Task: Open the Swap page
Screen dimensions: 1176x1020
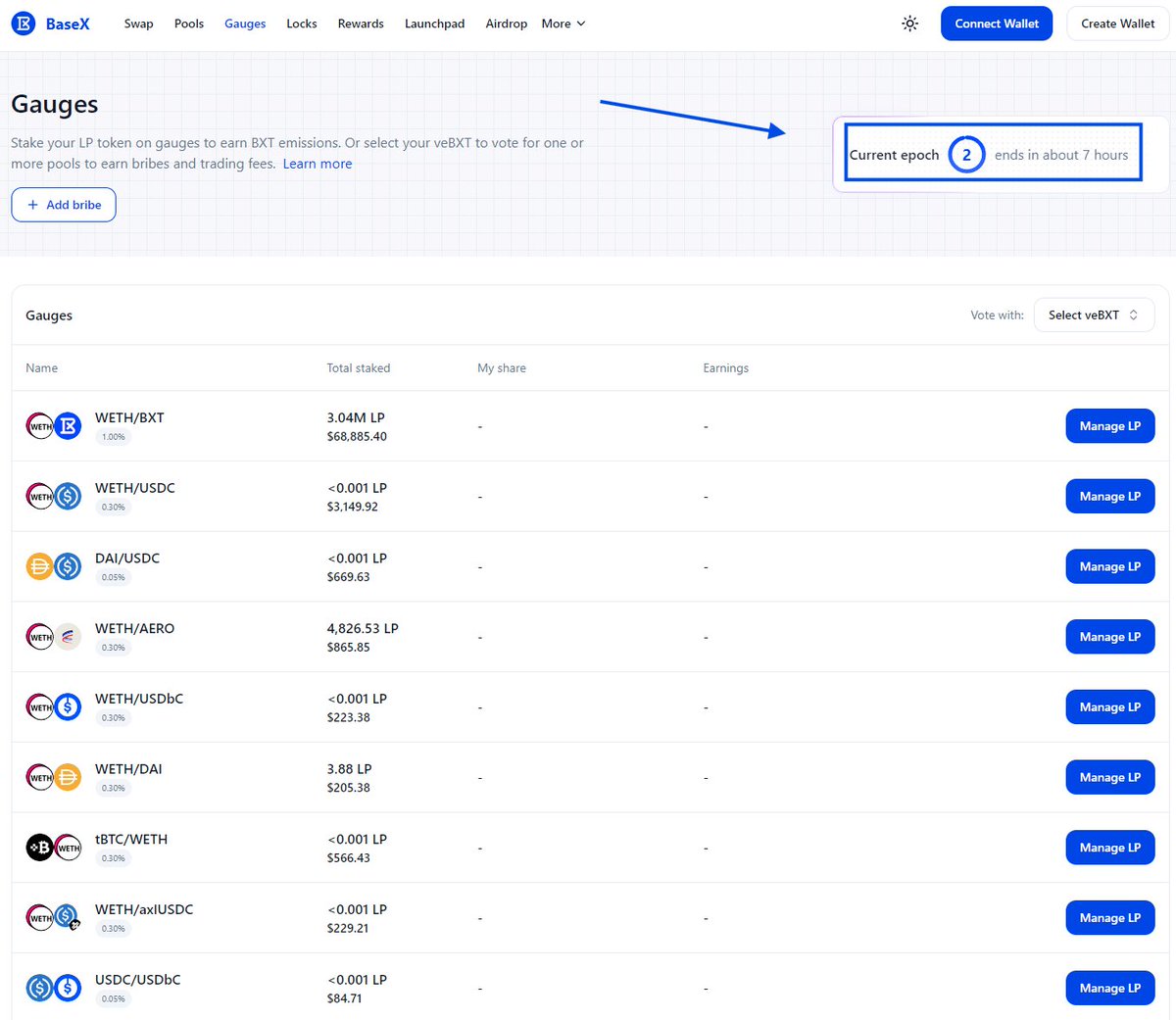Action: (138, 24)
